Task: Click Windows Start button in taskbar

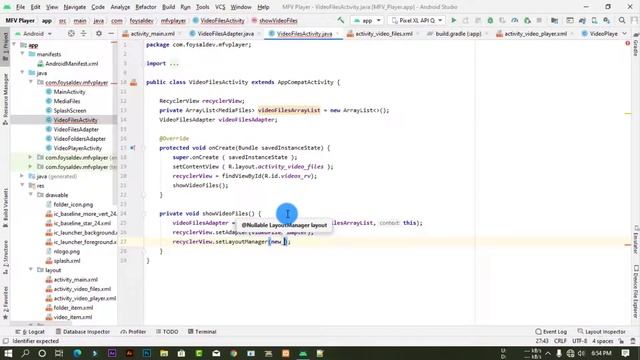Action: click(8, 353)
